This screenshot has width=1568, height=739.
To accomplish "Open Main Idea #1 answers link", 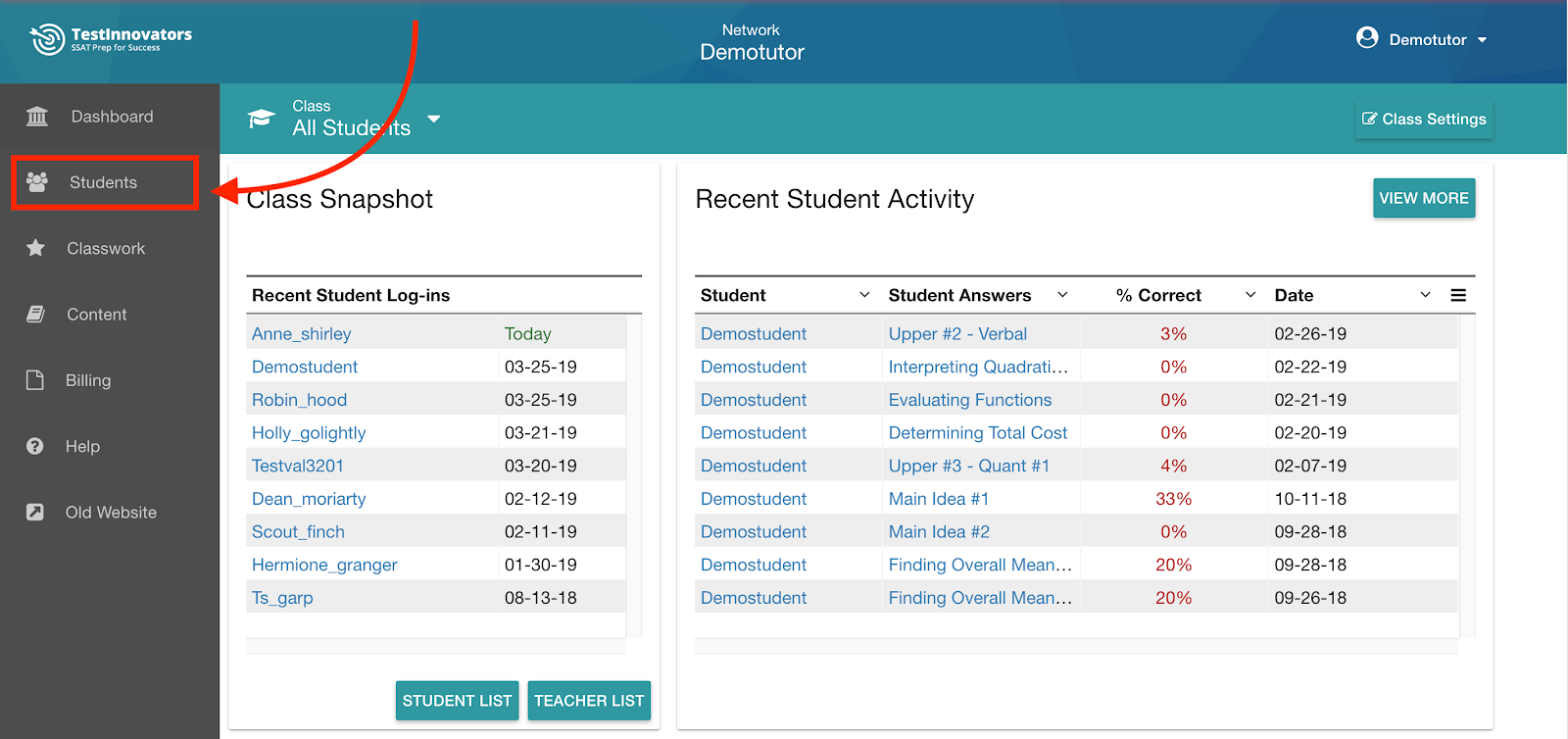I will [939, 499].
